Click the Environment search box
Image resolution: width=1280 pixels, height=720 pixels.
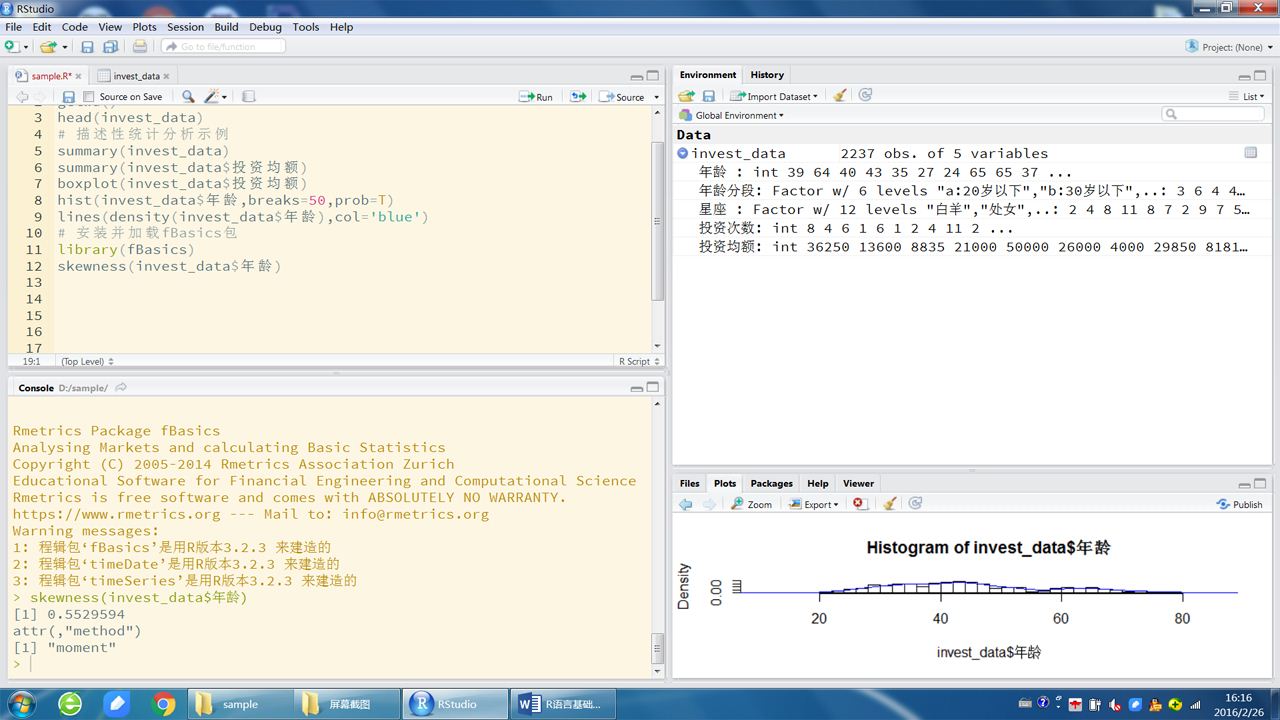pos(1213,114)
